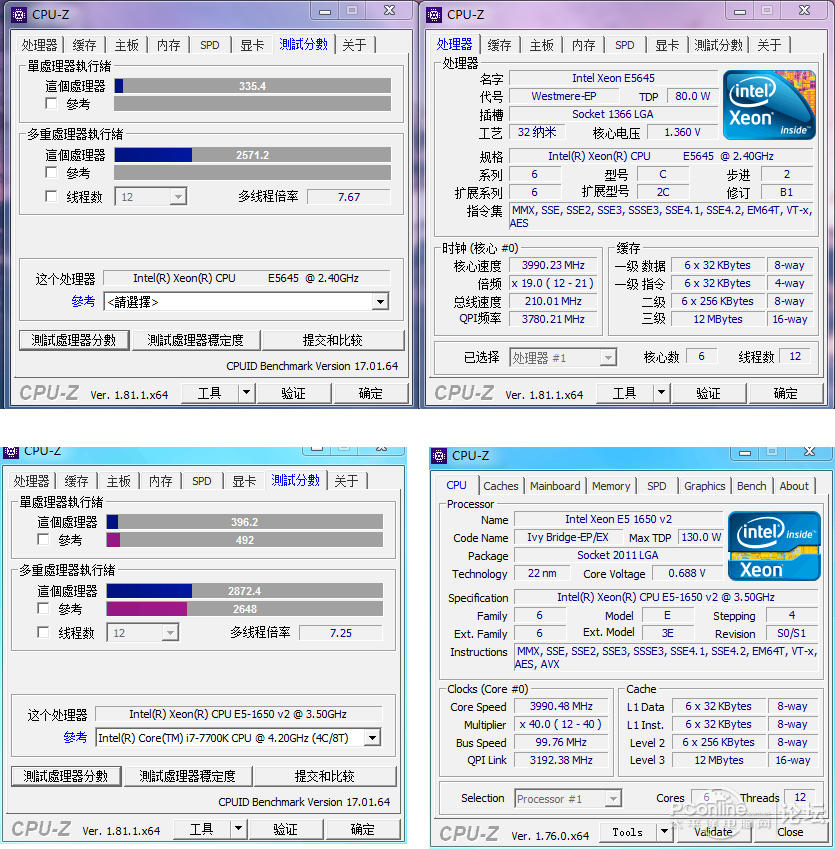Click 測試處理器分數 in the E5645 benchmark window

[74, 340]
